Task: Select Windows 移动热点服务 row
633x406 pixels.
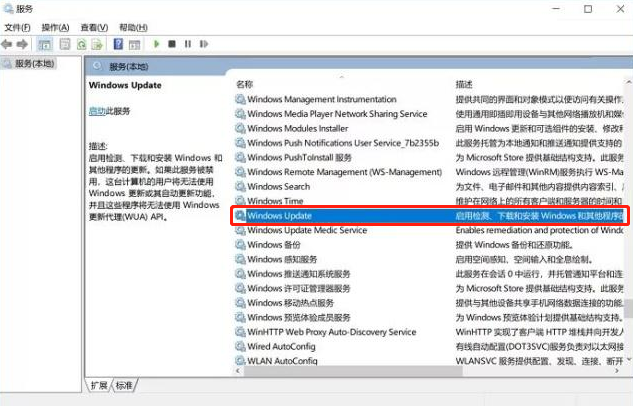Action: (x=430, y=303)
